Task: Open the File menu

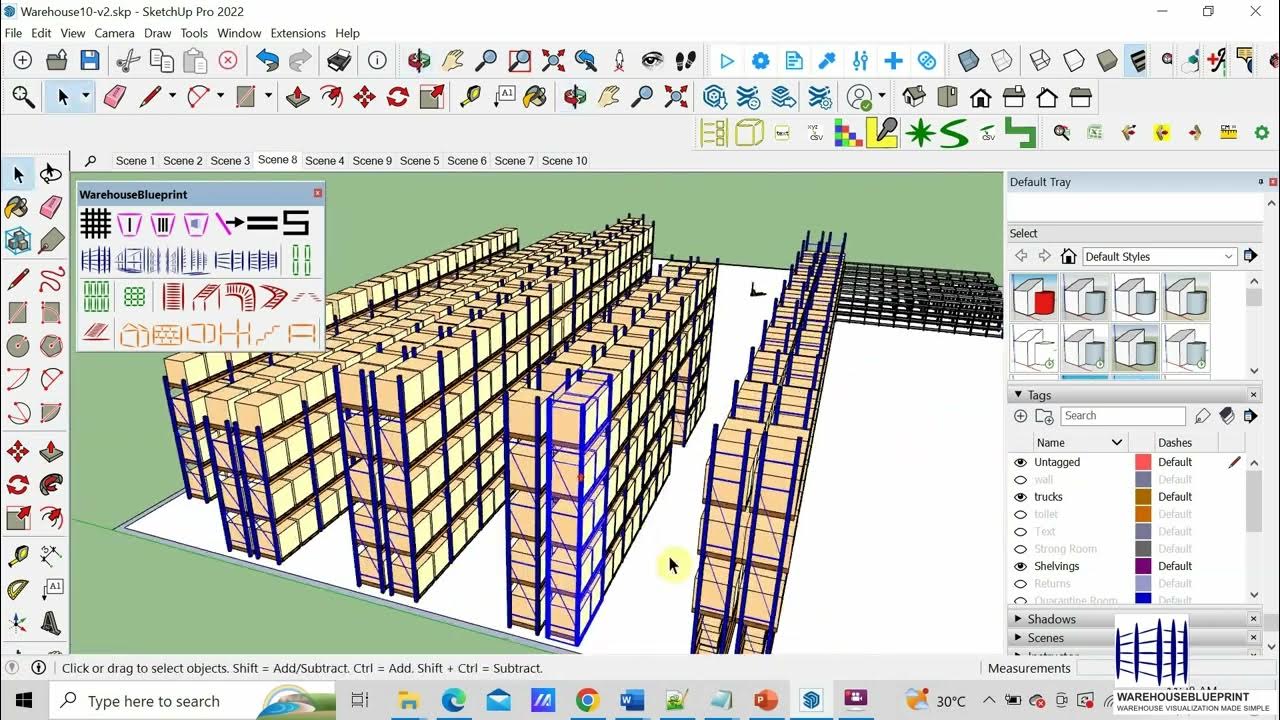Action: 13,33
